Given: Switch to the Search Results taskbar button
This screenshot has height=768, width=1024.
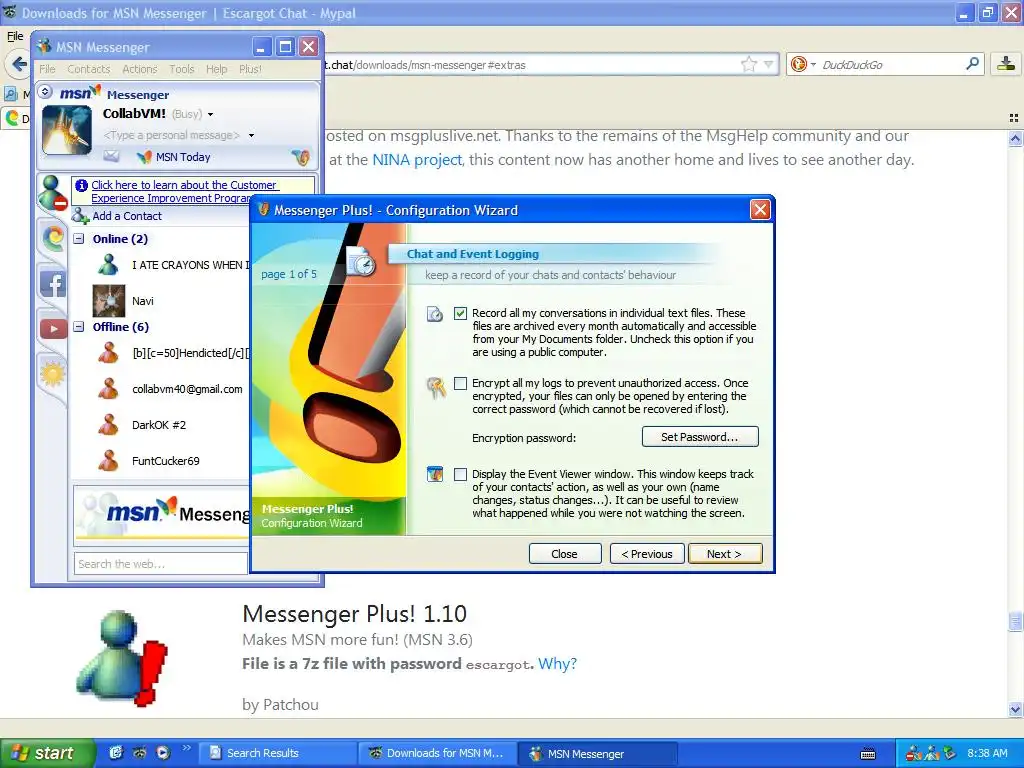Looking at the screenshot, I should click(276, 753).
